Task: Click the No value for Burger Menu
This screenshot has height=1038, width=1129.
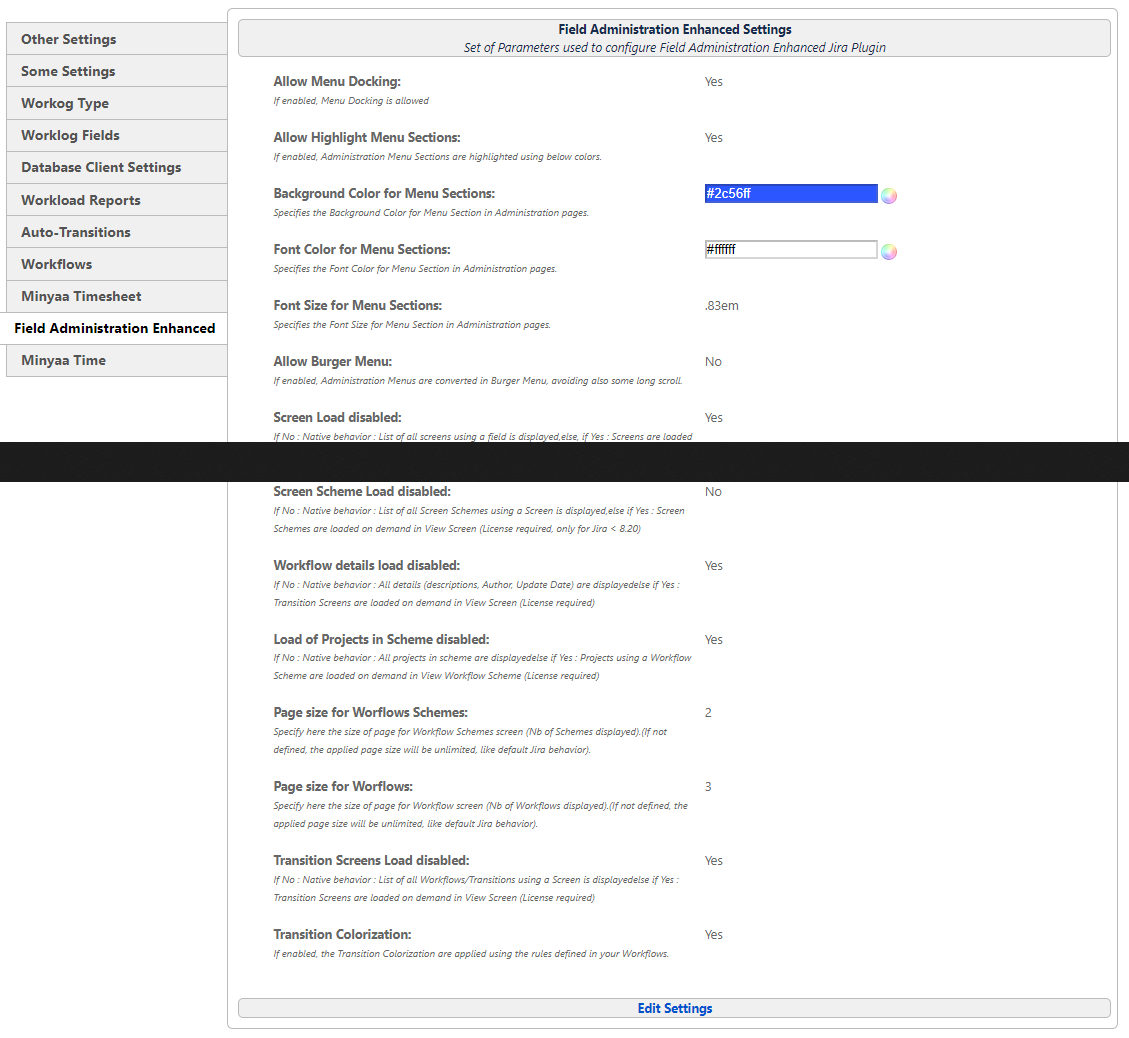Action: [x=713, y=361]
